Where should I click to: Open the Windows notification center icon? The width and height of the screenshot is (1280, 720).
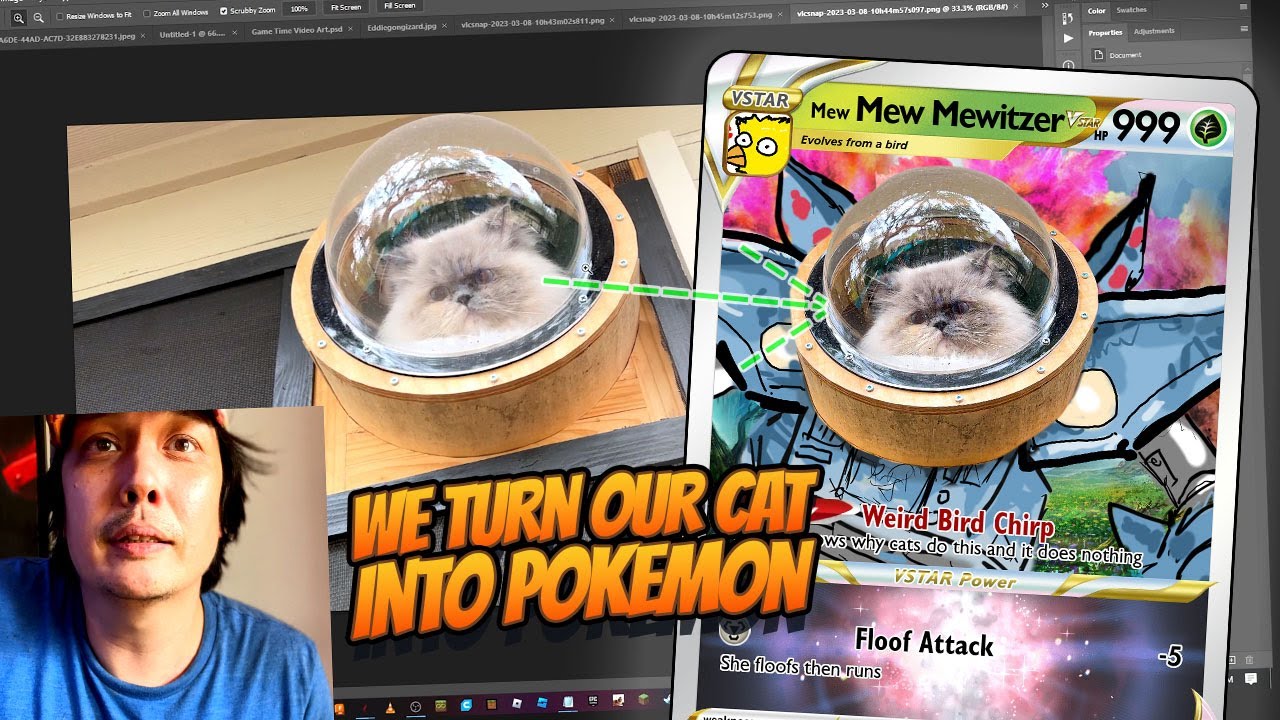(1251, 680)
